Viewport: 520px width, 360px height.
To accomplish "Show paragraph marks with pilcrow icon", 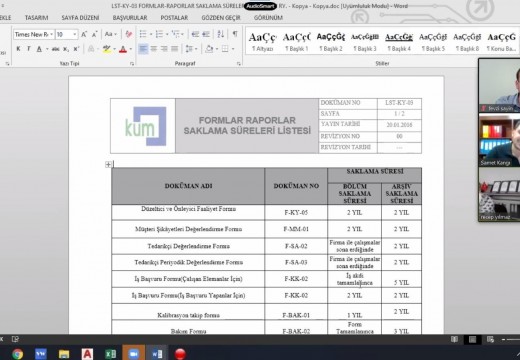I will pyautogui.click(x=235, y=34).
